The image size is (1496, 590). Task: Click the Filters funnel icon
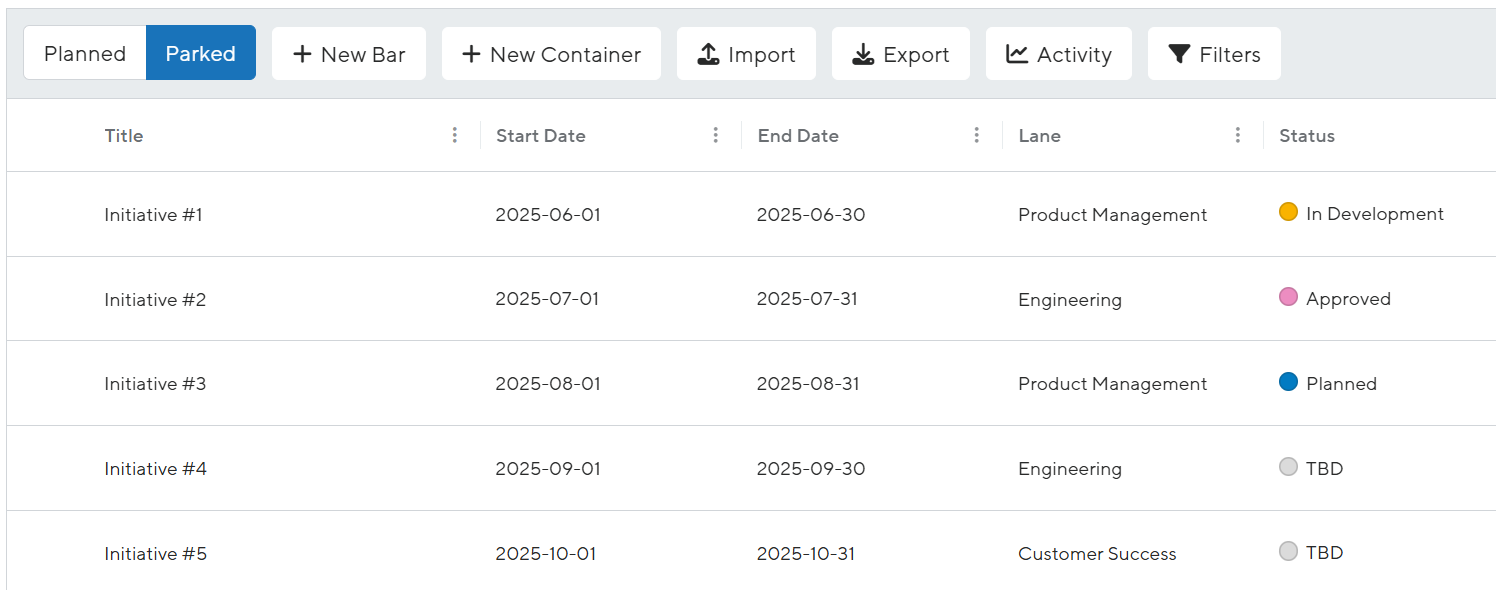[1179, 54]
